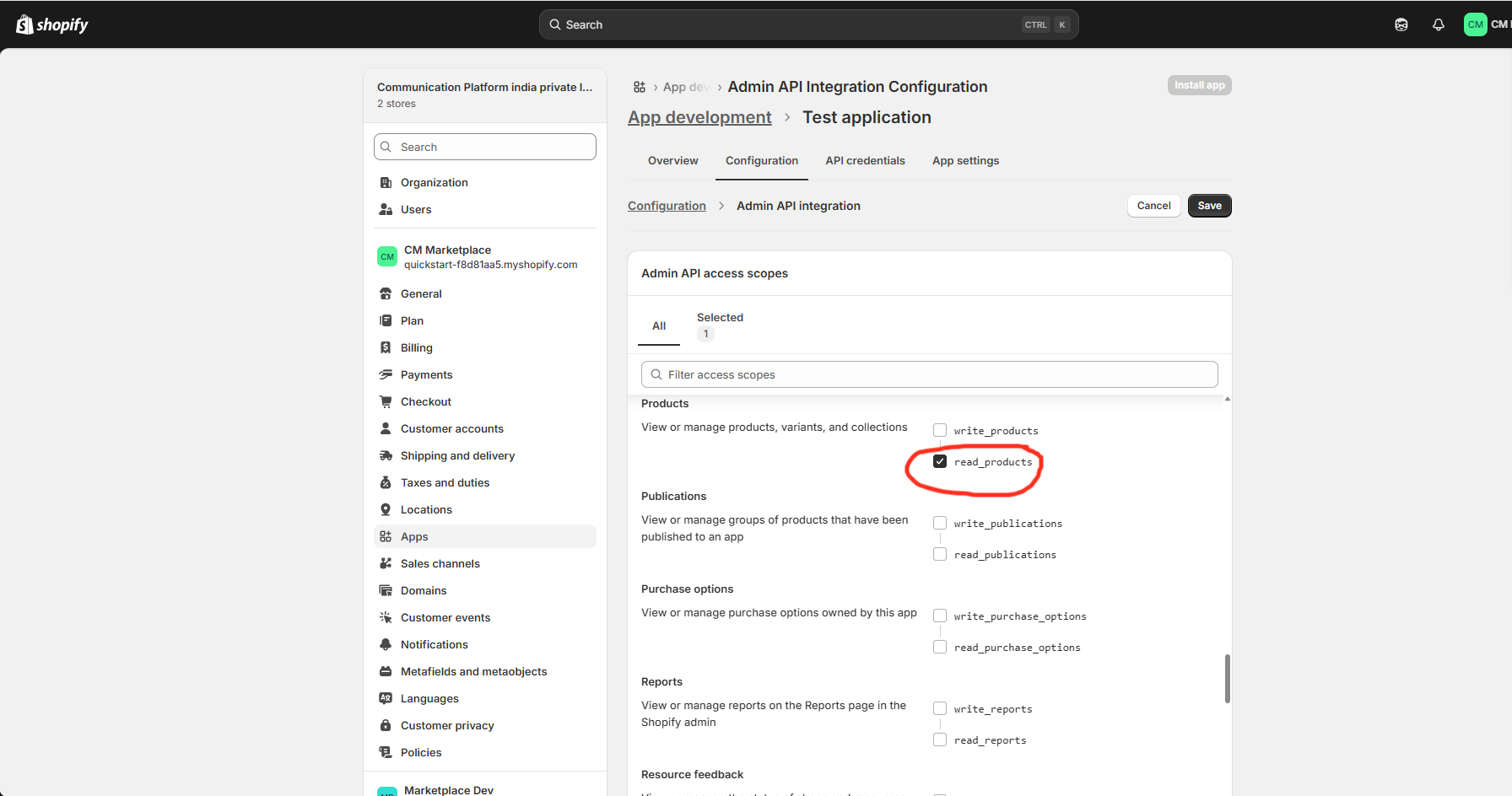Go to Locations settings
The width and height of the screenshot is (1512, 796).
click(485, 509)
